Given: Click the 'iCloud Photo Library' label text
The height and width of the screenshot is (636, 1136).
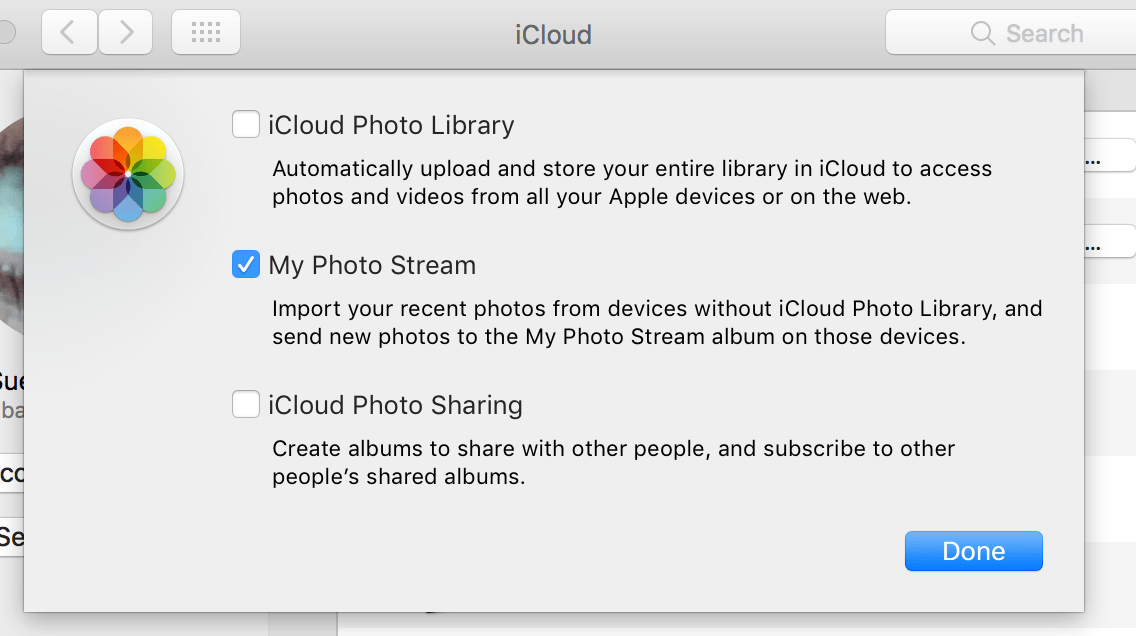Looking at the screenshot, I should pos(390,124).
